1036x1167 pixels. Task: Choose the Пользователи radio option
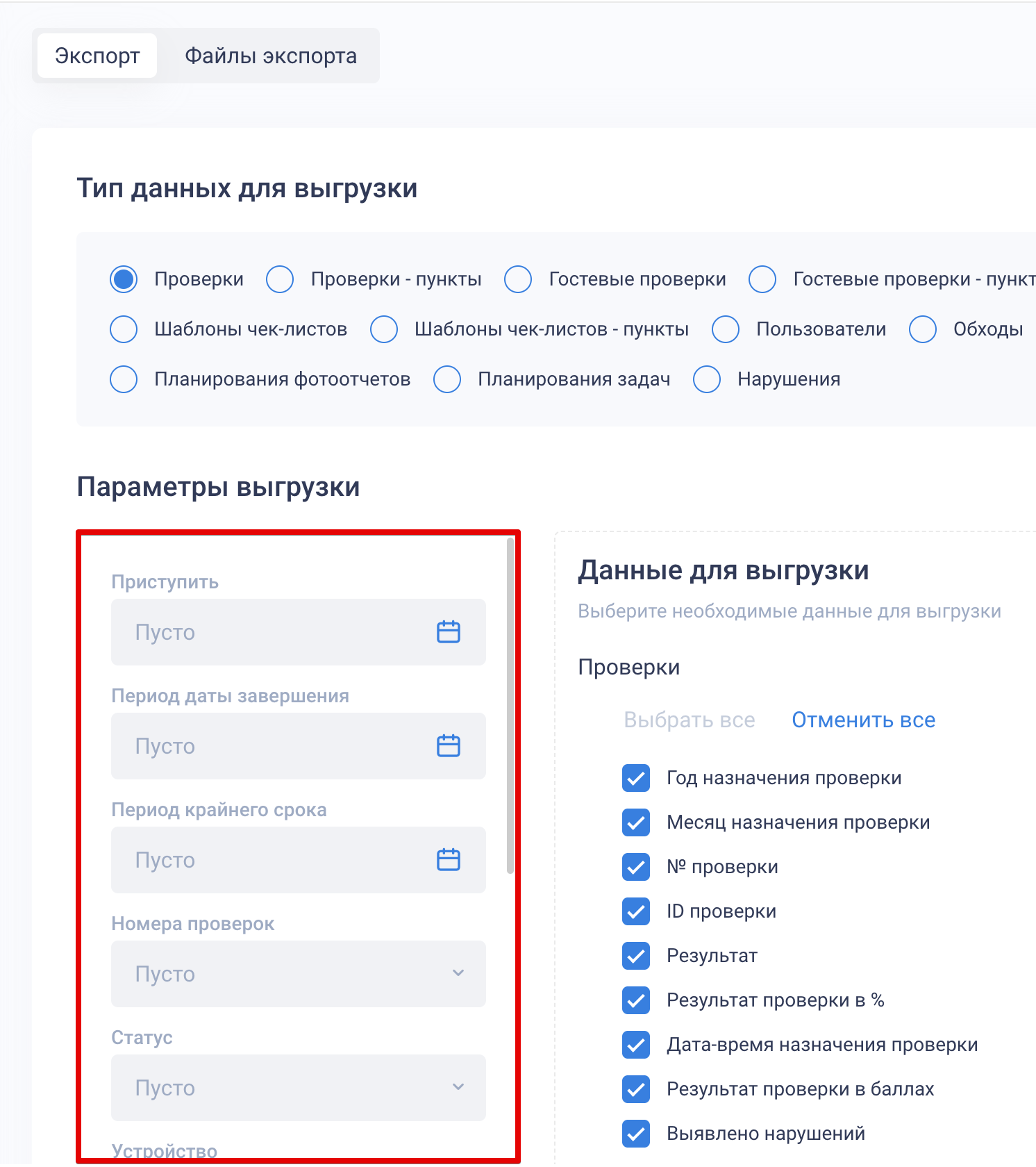[x=726, y=329]
